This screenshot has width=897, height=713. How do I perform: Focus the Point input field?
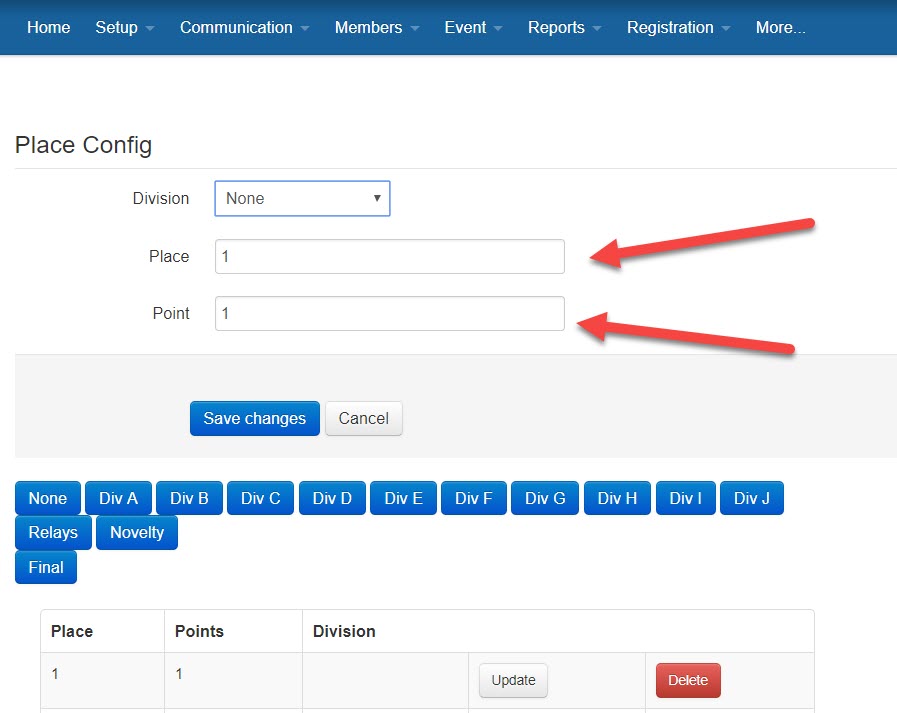(x=390, y=314)
